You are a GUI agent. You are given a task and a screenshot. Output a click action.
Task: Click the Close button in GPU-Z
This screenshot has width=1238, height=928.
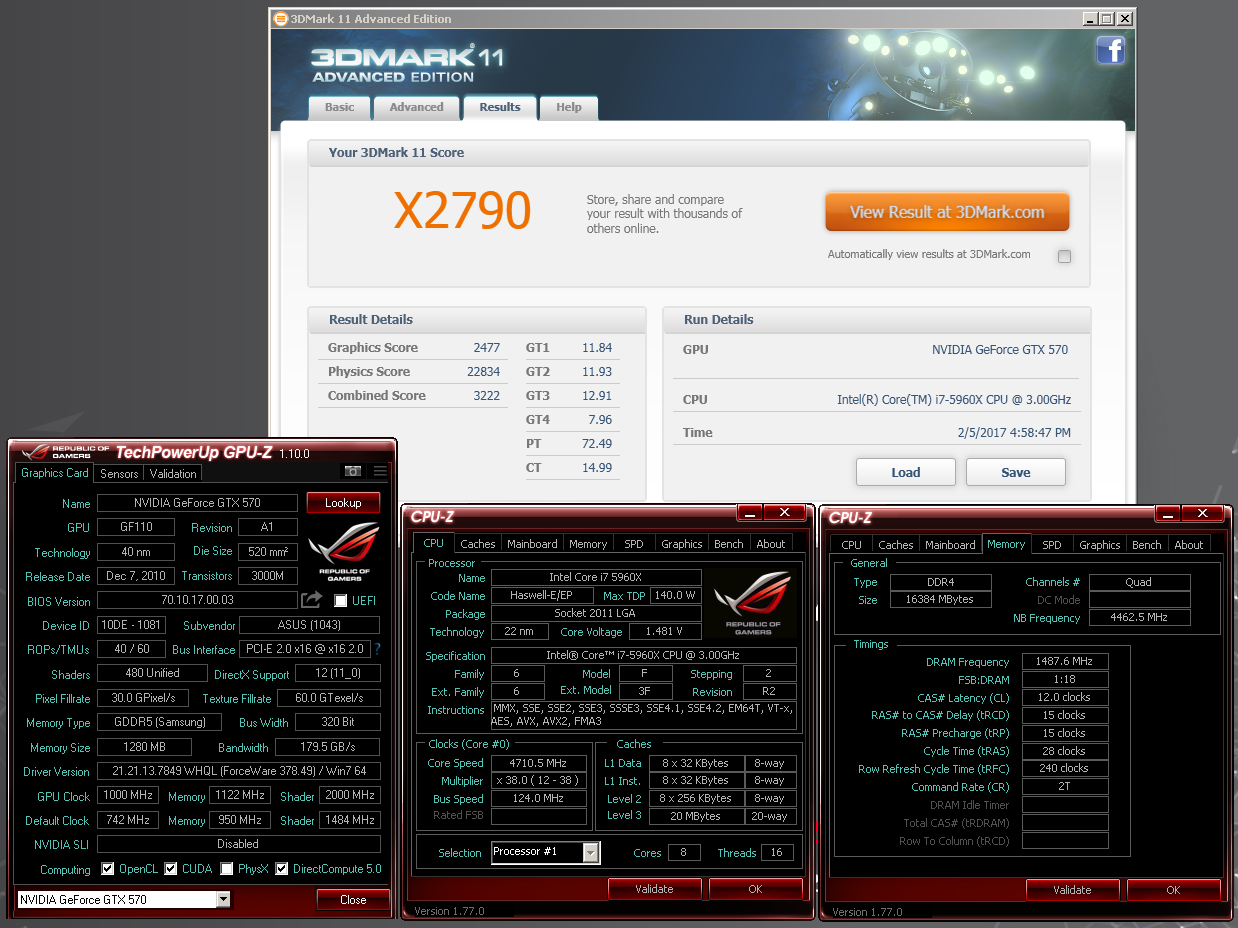point(353,899)
